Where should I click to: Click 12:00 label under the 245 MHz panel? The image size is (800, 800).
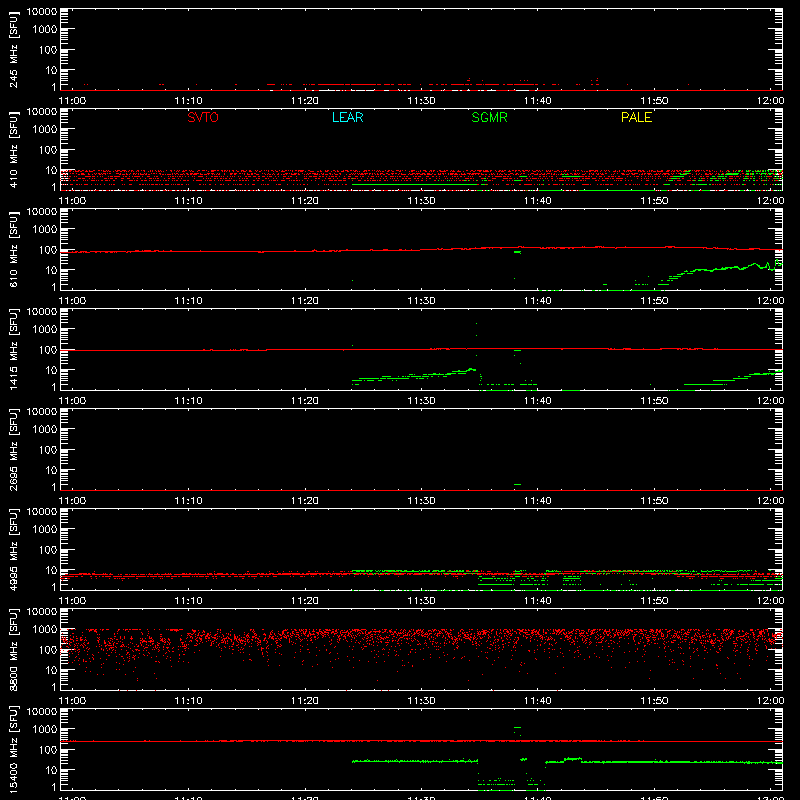pyautogui.click(x=770, y=101)
